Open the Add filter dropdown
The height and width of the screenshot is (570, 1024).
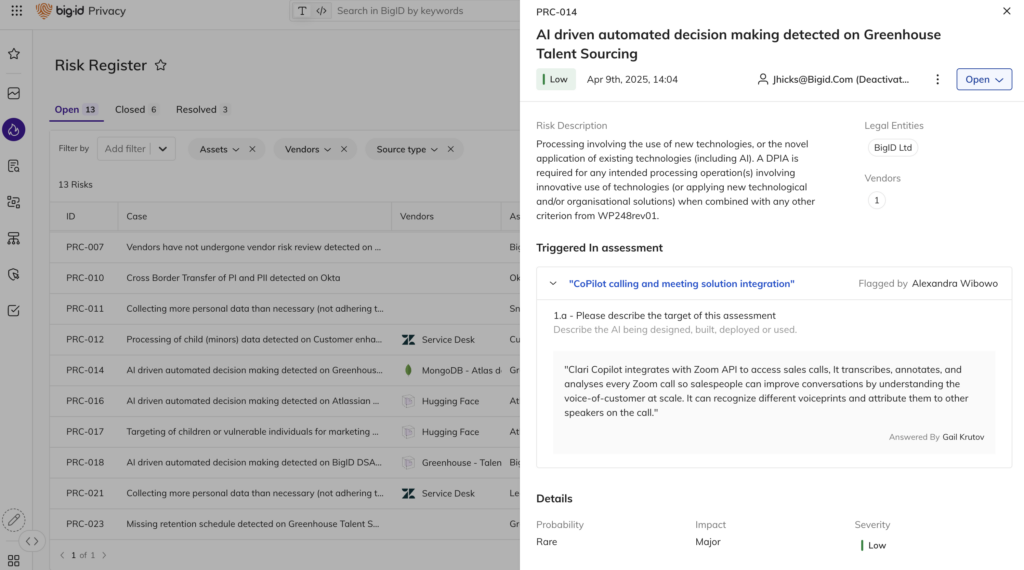(x=137, y=149)
